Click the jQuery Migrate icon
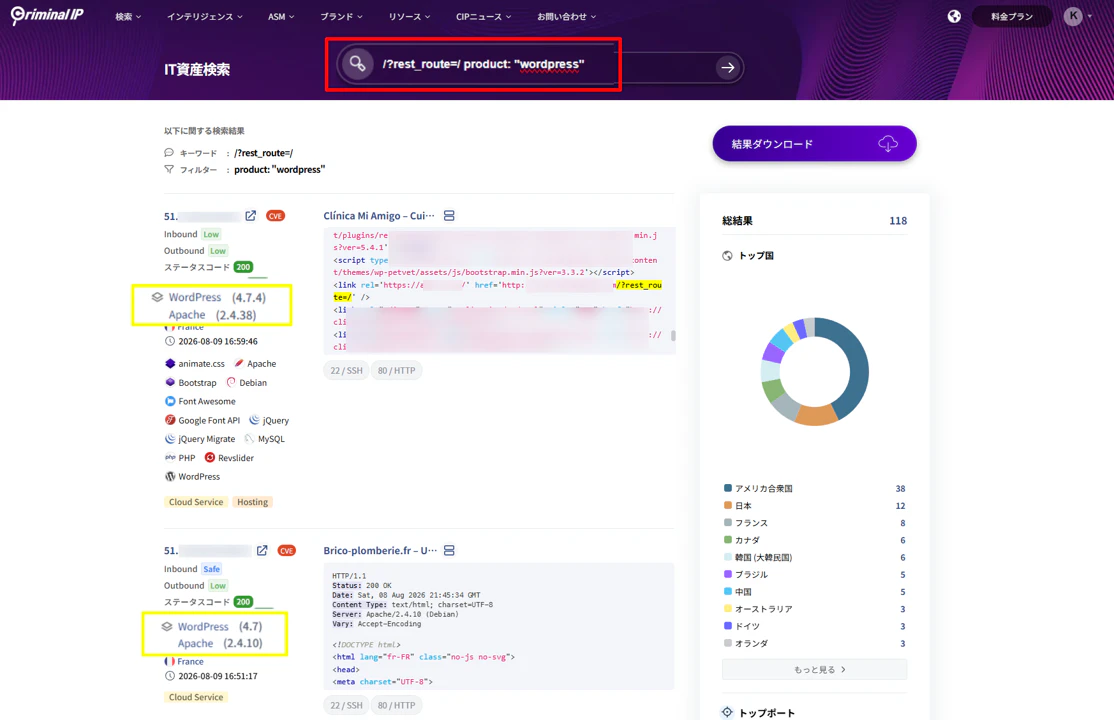Viewport: 1114px width, 720px height. pyautogui.click(x=170, y=439)
